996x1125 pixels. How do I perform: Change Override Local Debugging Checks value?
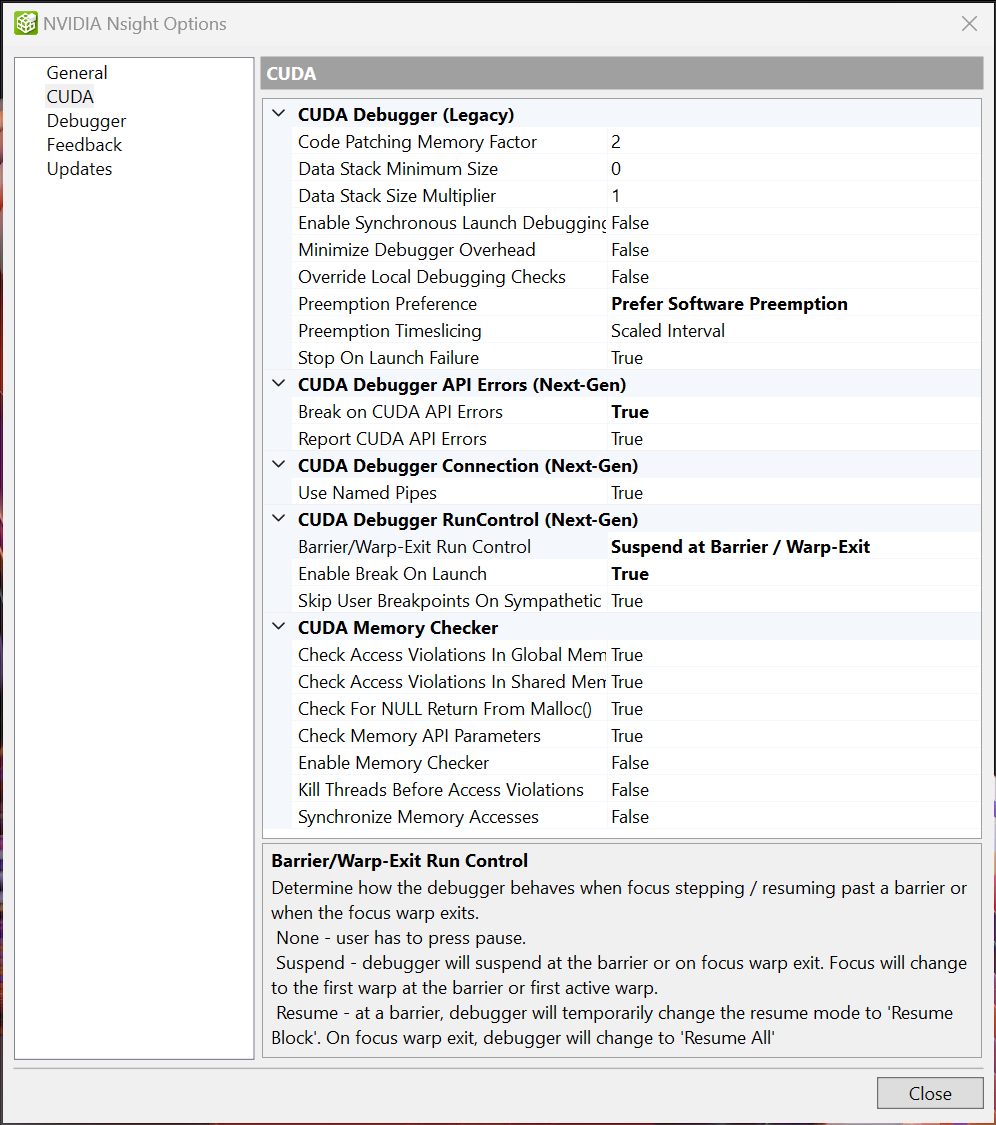[x=793, y=277]
